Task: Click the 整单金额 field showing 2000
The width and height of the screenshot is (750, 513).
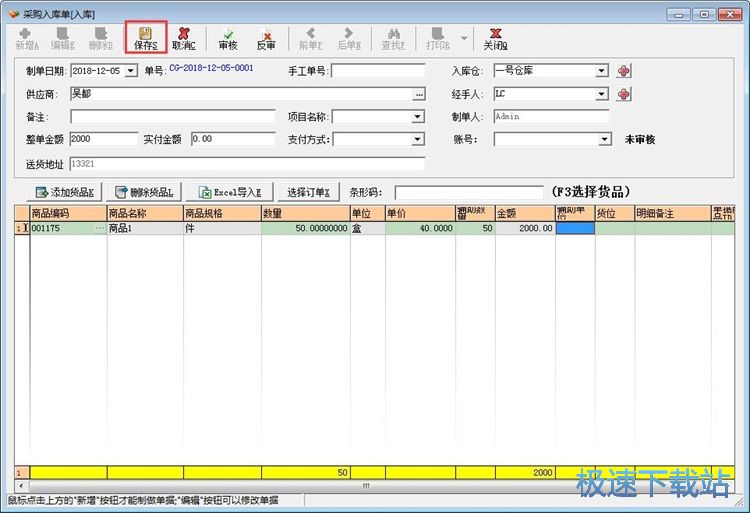Action: pyautogui.click(x=104, y=139)
